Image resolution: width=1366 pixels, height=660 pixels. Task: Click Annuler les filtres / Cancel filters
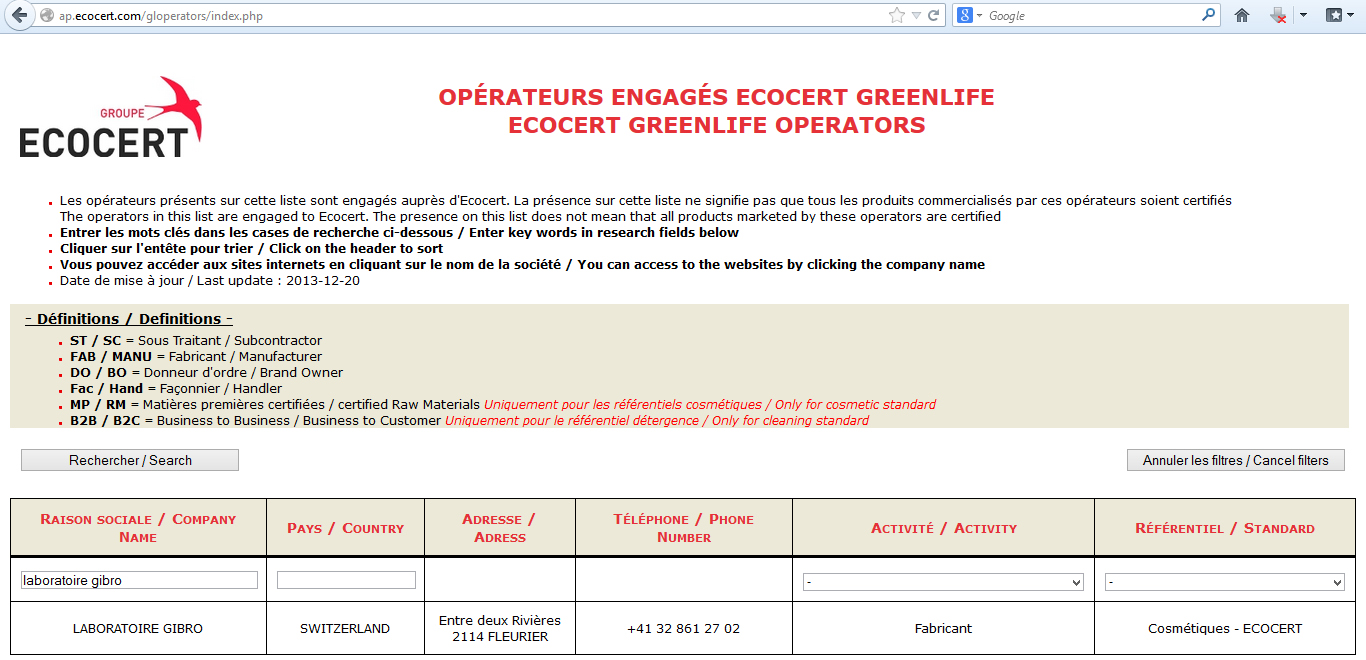pos(1235,460)
